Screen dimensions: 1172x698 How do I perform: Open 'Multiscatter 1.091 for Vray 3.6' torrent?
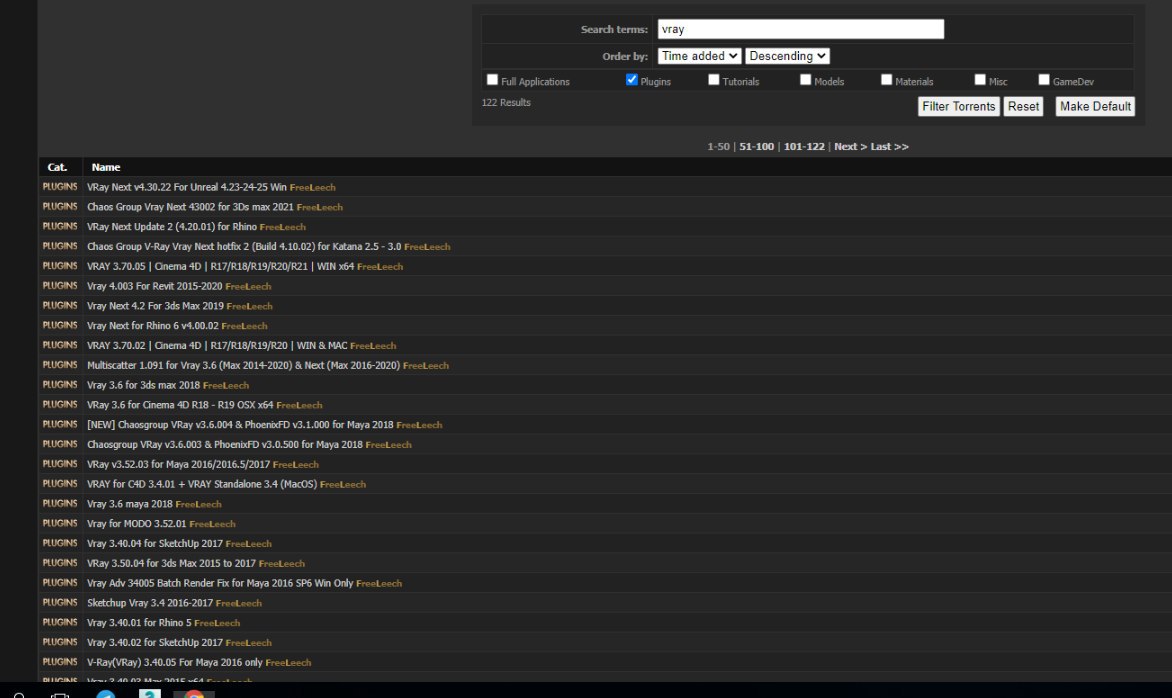(x=244, y=365)
